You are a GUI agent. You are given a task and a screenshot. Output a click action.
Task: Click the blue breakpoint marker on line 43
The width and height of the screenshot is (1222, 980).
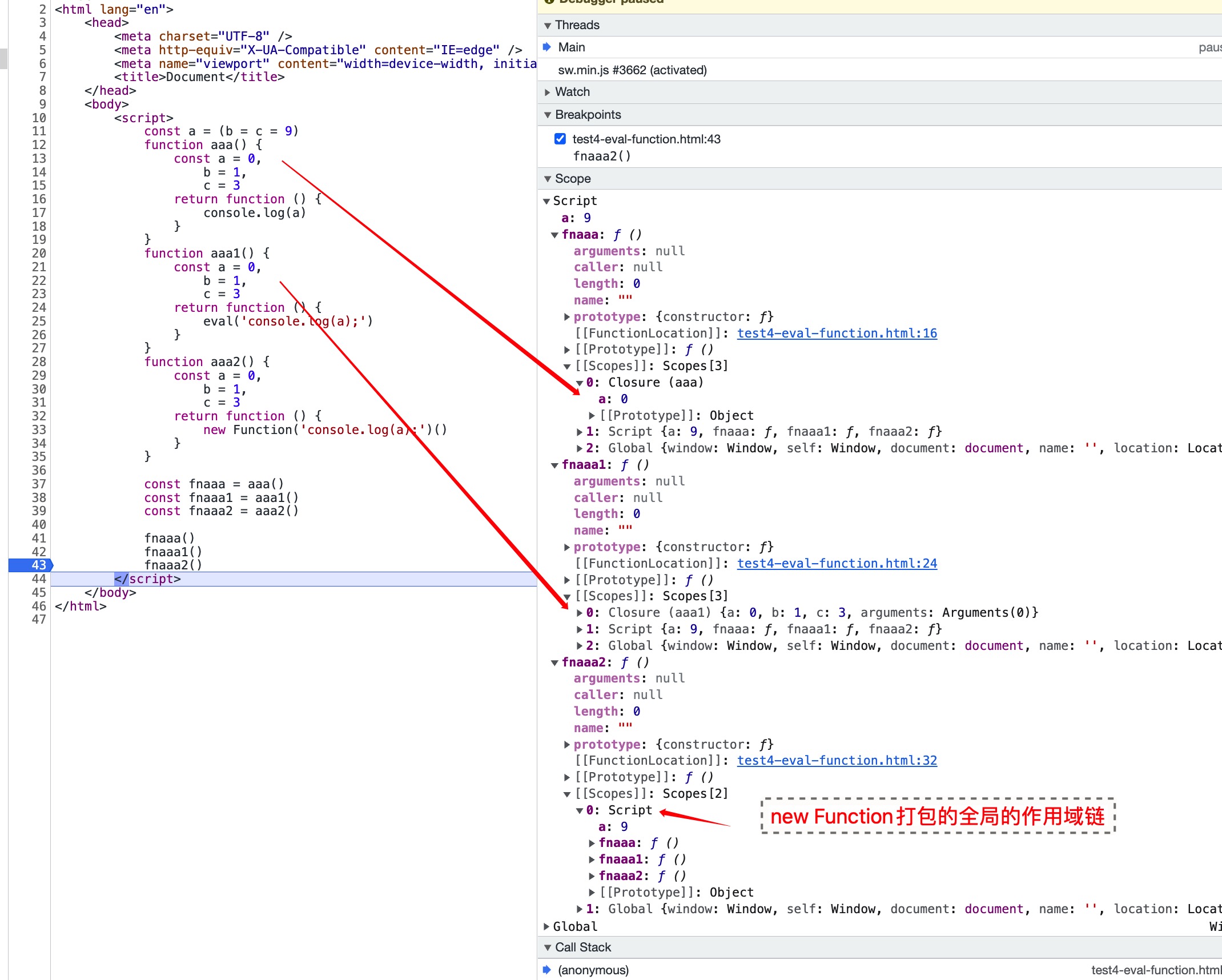[31, 565]
